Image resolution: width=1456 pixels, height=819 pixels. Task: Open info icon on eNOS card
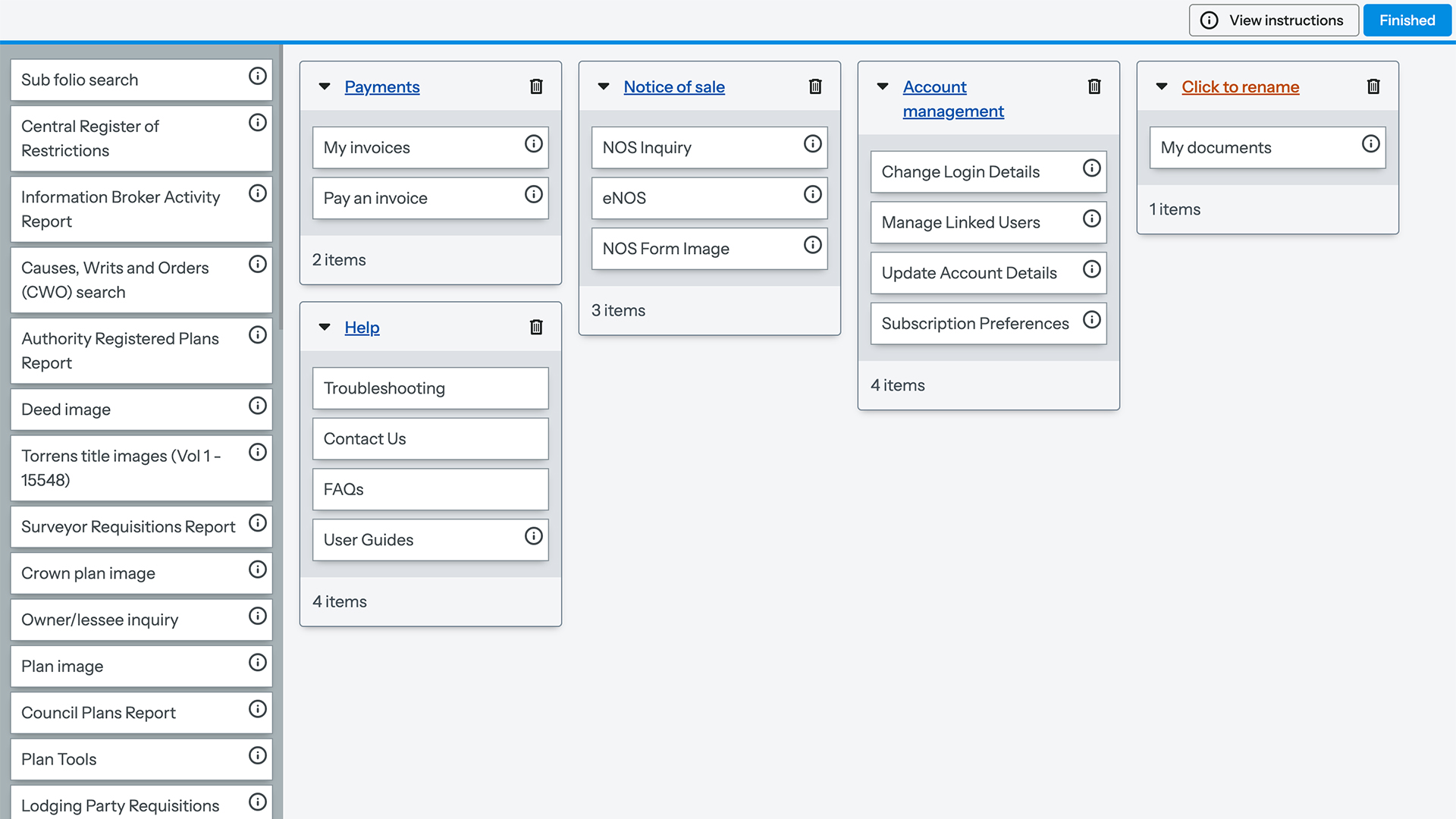pyautogui.click(x=812, y=195)
